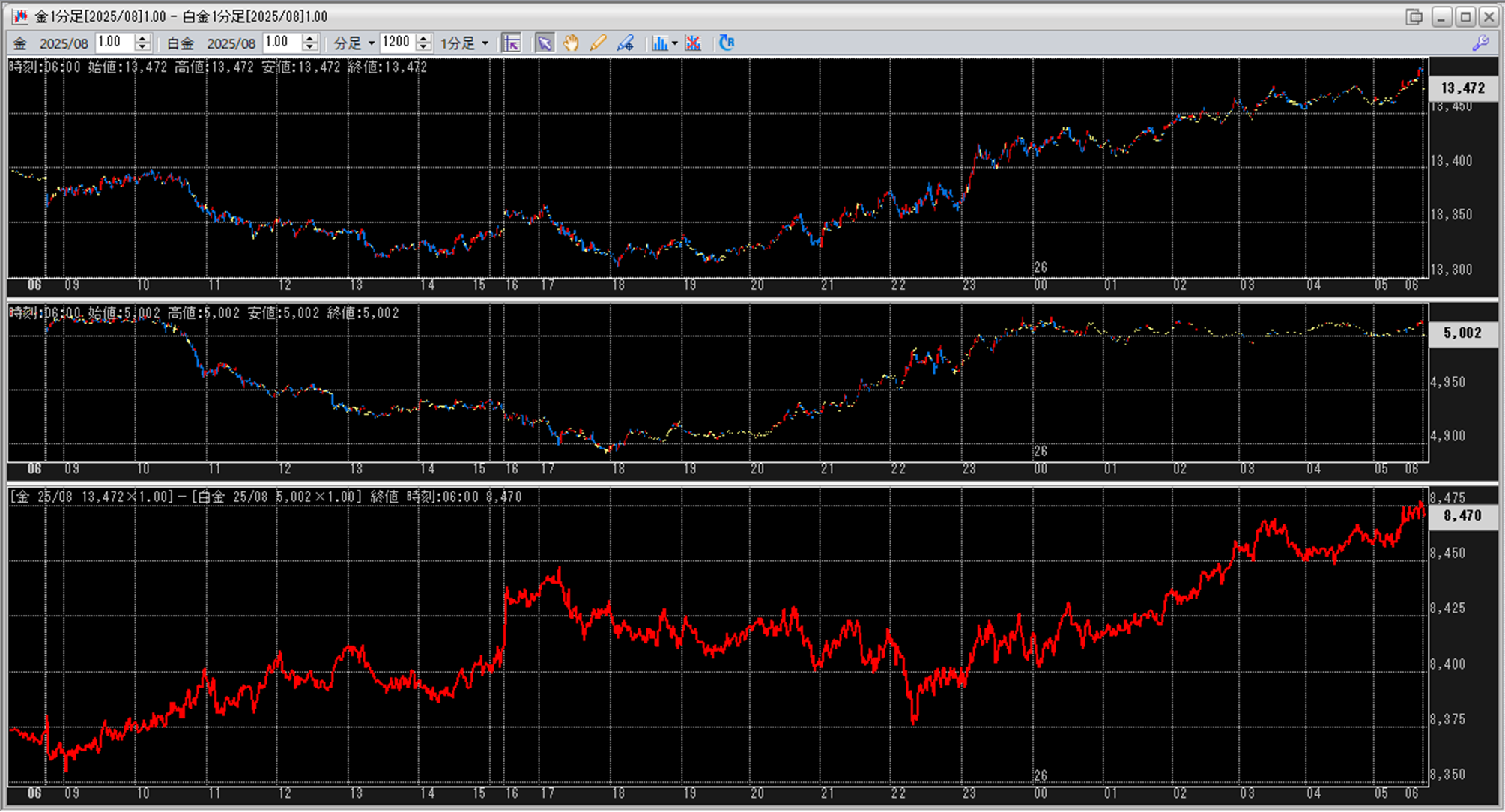This screenshot has height=812, width=1505.
Task: Select the arrow pointer cursor tool
Action: [x=545, y=43]
